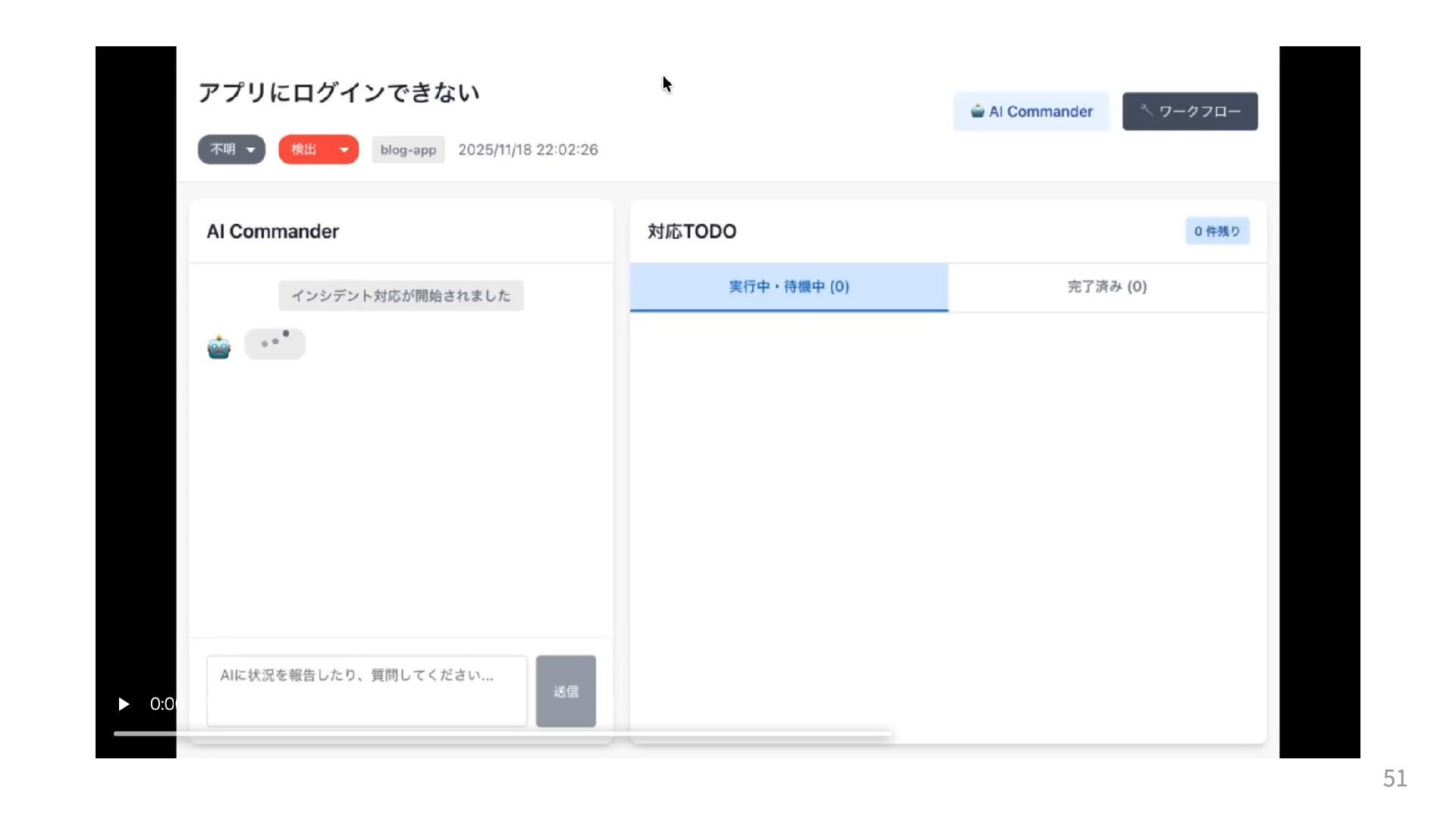Click the wrench icon on ワークフロー button
The width and height of the screenshot is (1456, 819).
point(1146,111)
